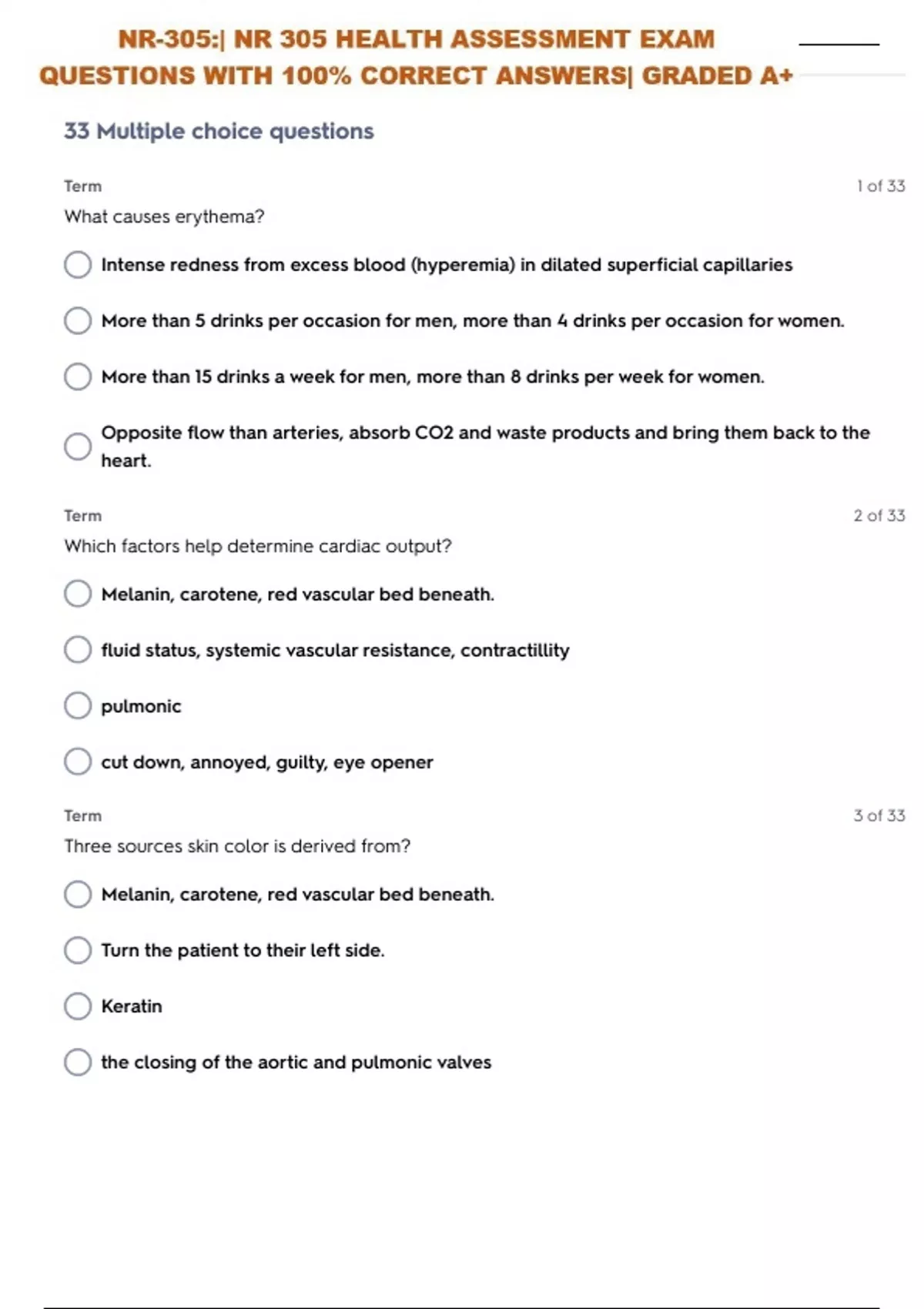
Task: Click the '3 of 33' question counter
Action: point(879,815)
